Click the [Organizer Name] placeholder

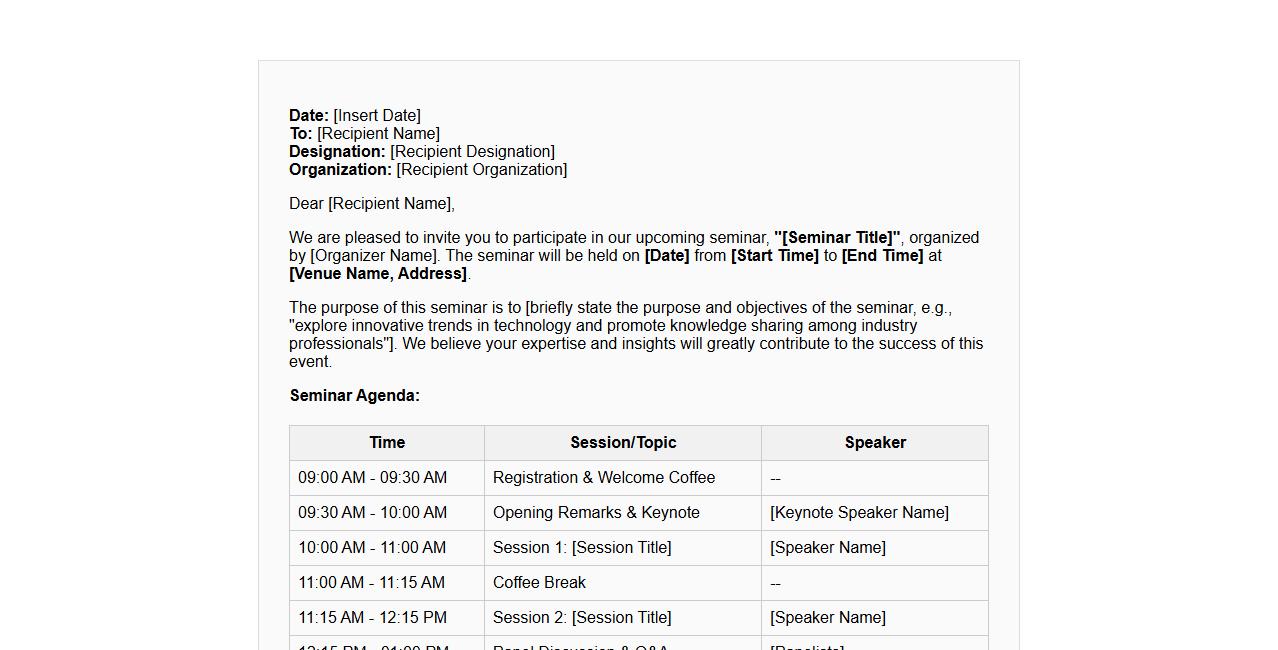point(375,256)
